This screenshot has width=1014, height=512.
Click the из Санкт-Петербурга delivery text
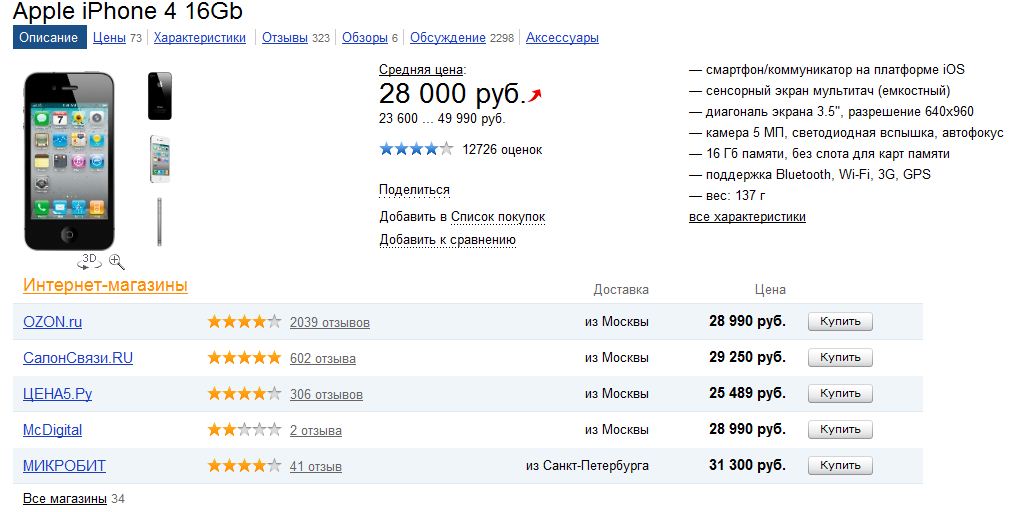(x=587, y=465)
